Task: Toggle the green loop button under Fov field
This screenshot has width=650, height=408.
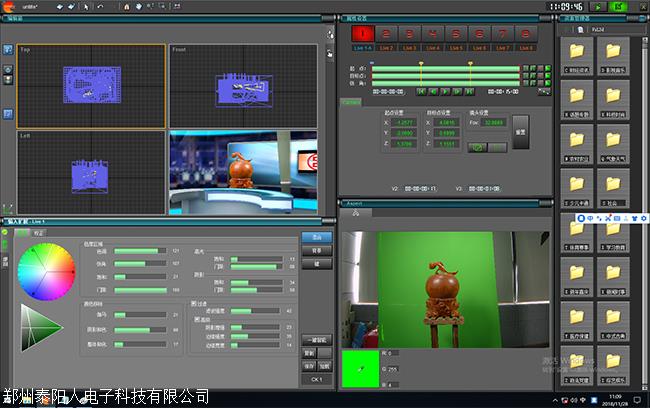Action: coord(479,147)
